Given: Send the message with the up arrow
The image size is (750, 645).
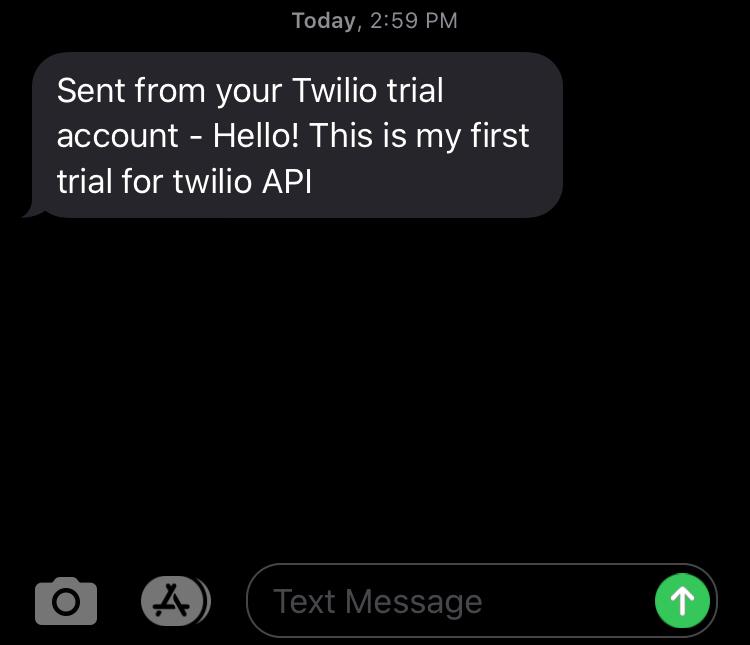Looking at the screenshot, I should click(682, 601).
